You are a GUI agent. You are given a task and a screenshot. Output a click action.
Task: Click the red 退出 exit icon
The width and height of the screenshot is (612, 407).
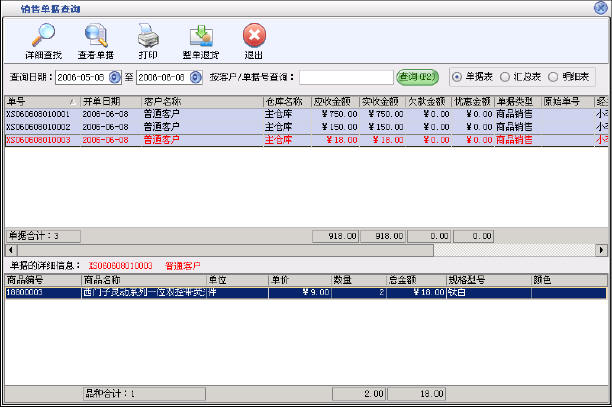click(254, 39)
